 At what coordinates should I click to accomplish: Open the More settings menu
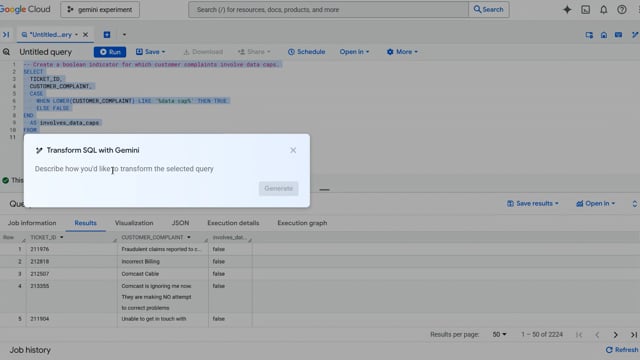pyautogui.click(x=402, y=52)
